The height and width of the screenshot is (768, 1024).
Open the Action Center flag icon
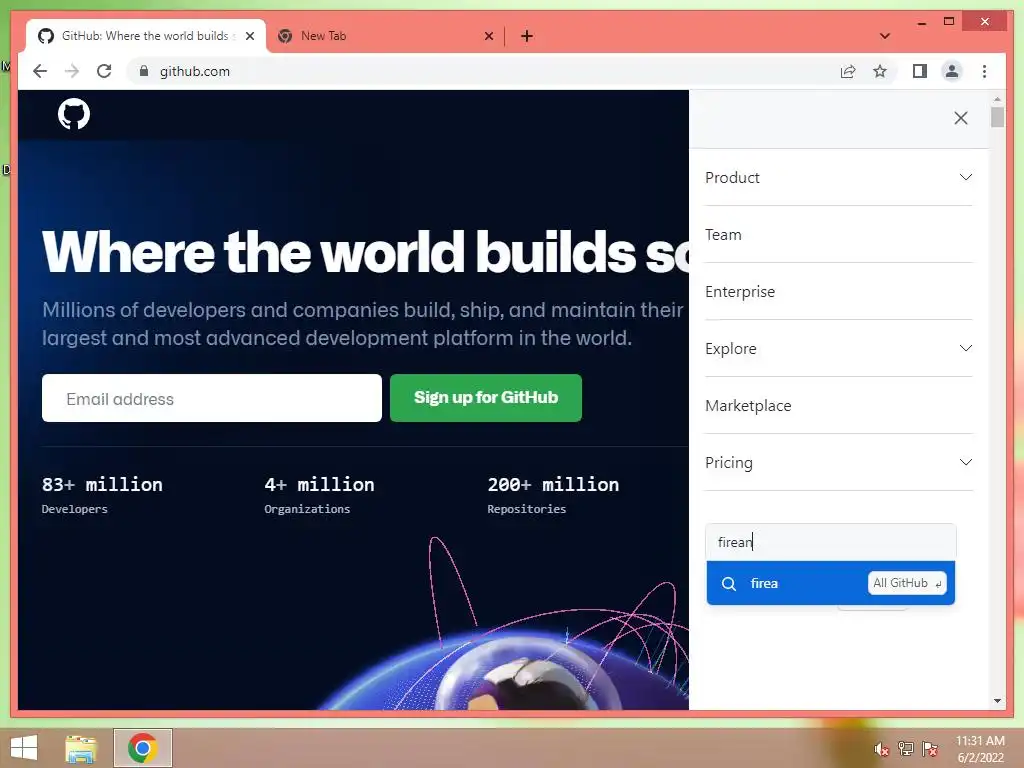click(x=930, y=748)
